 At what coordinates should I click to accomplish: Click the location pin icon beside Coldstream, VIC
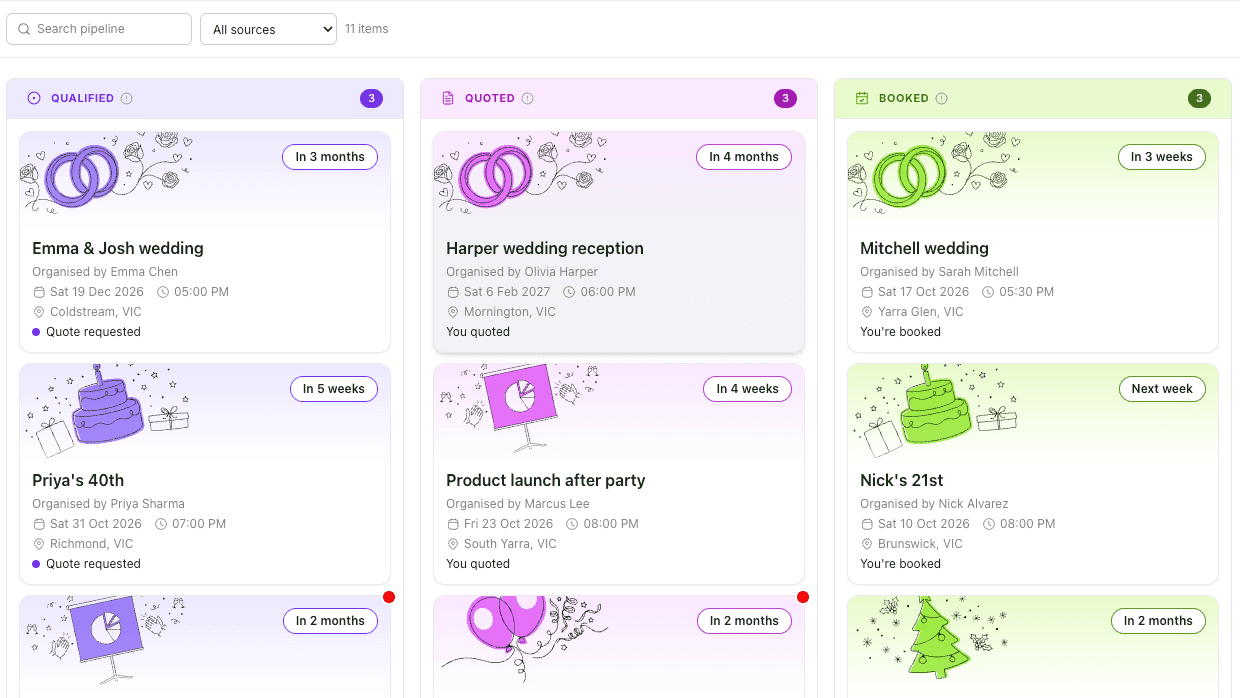tap(39, 312)
